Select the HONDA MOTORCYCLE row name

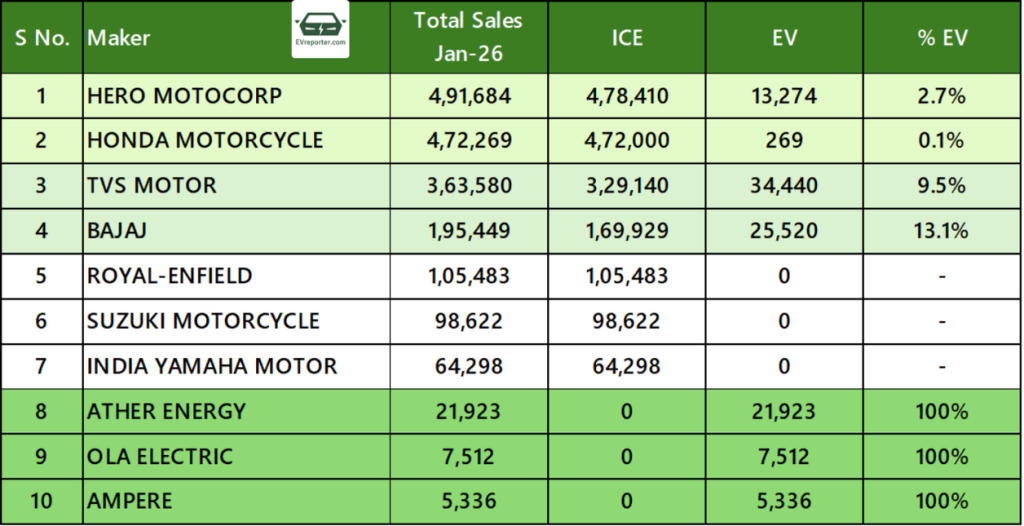(205, 141)
